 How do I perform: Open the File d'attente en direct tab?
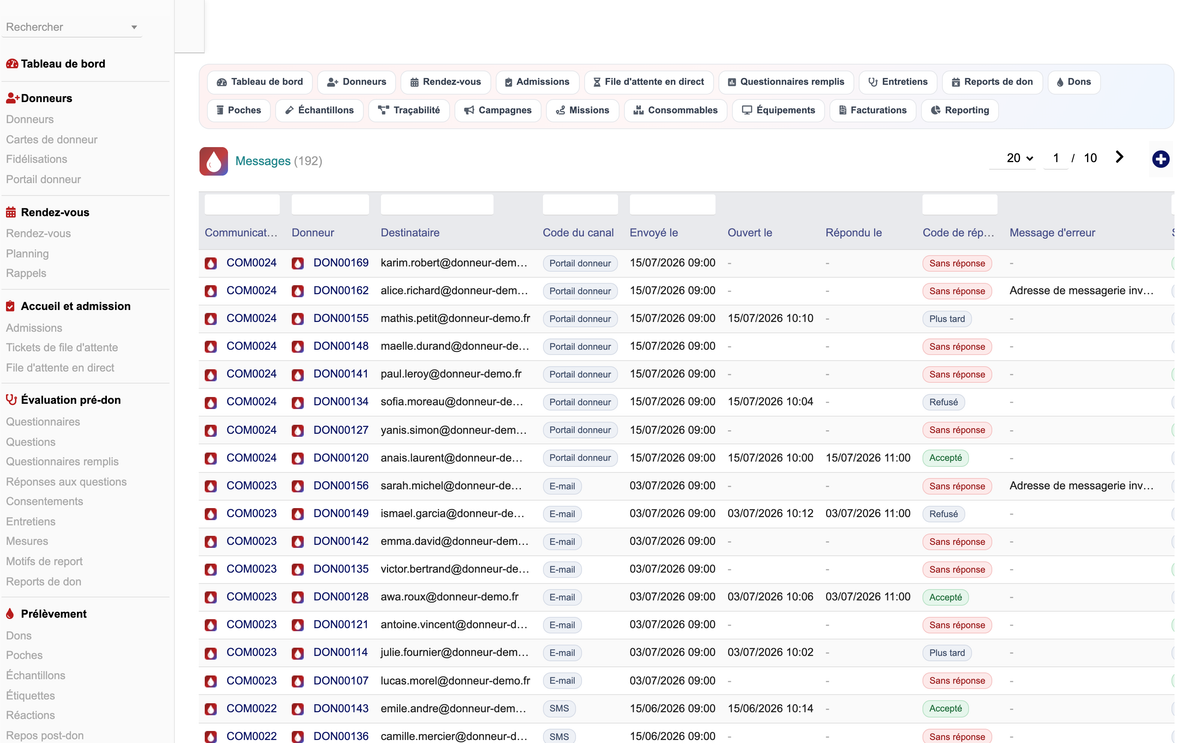[648, 82]
